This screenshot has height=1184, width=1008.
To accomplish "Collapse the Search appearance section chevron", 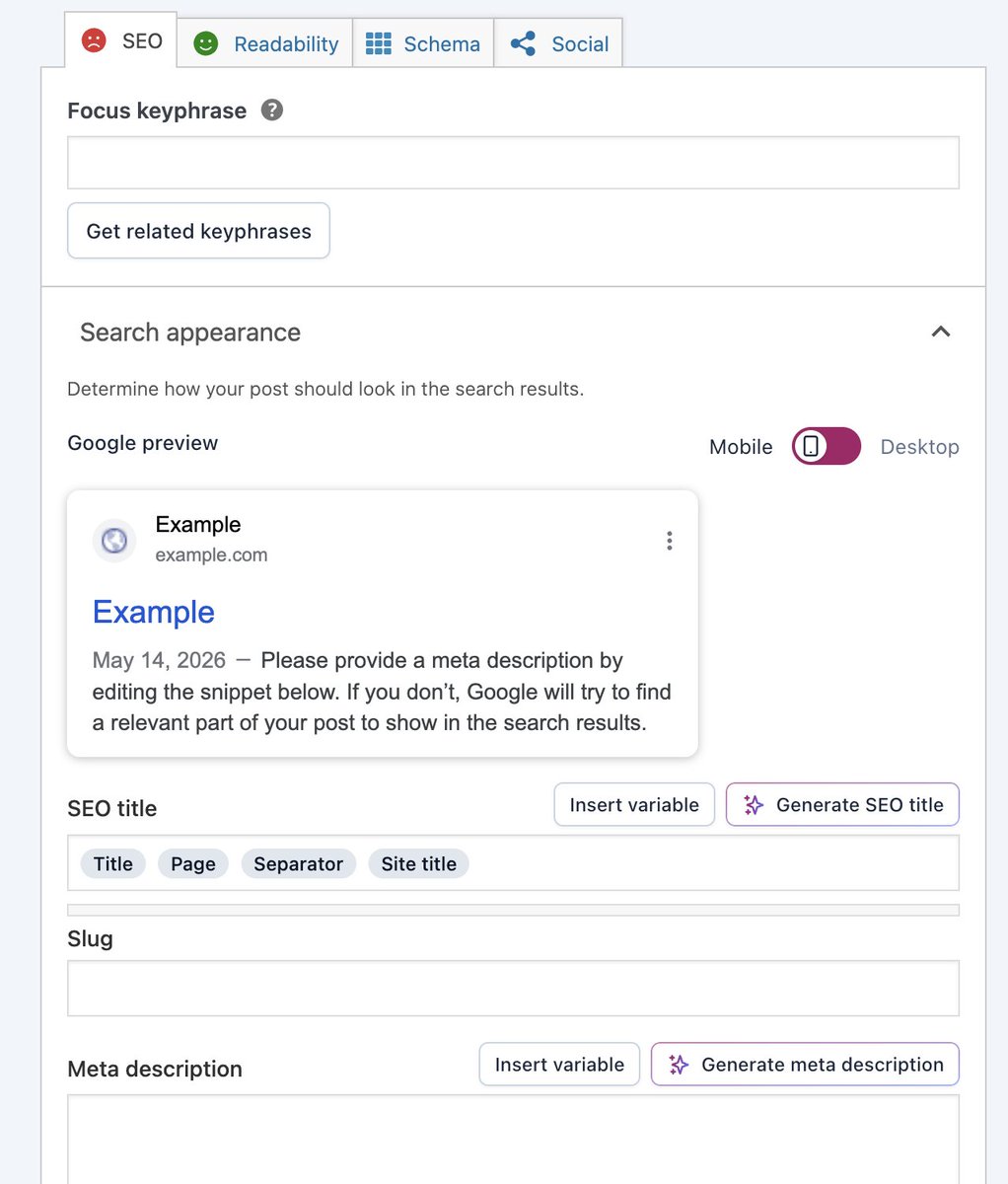I will coord(941,332).
